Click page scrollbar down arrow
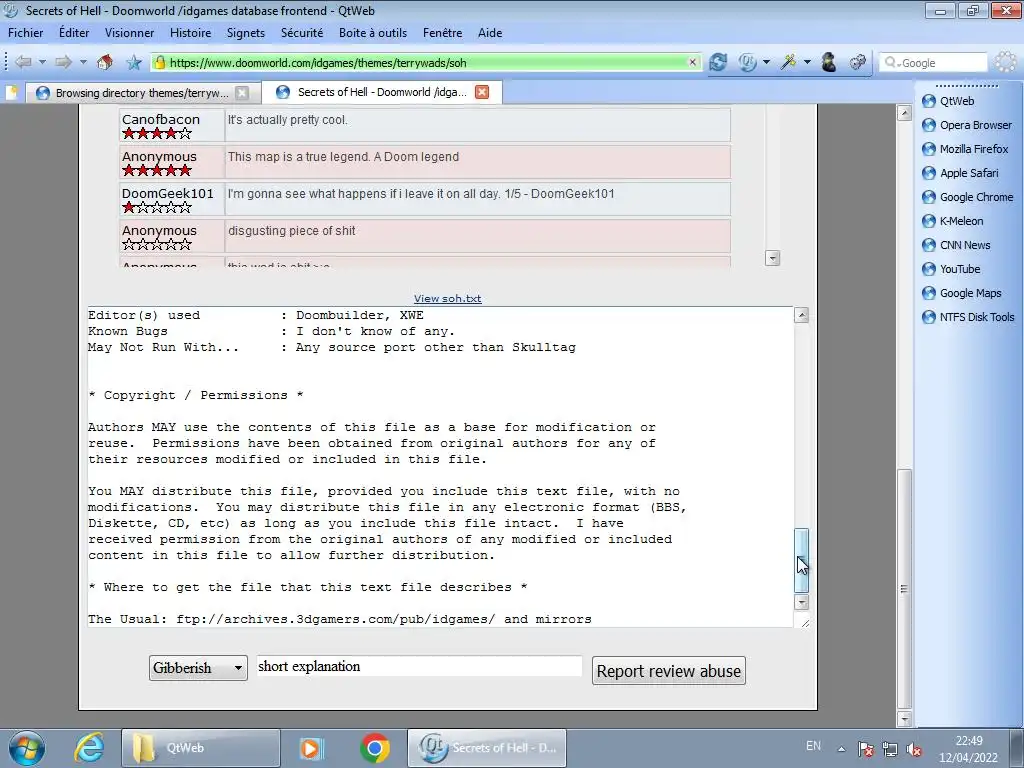Viewport: 1024px width, 768px height. click(904, 719)
